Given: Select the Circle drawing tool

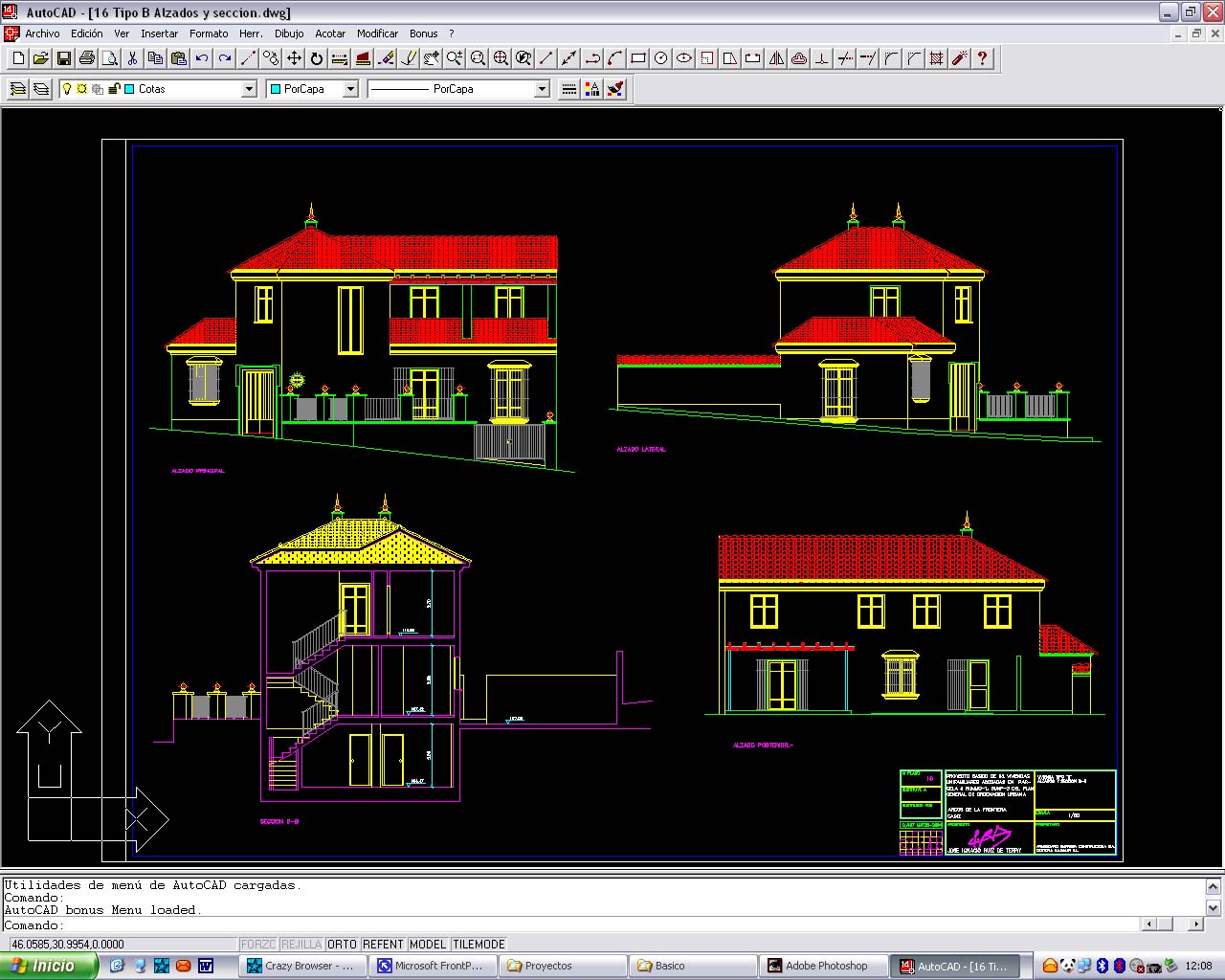Looking at the screenshot, I should (661, 58).
